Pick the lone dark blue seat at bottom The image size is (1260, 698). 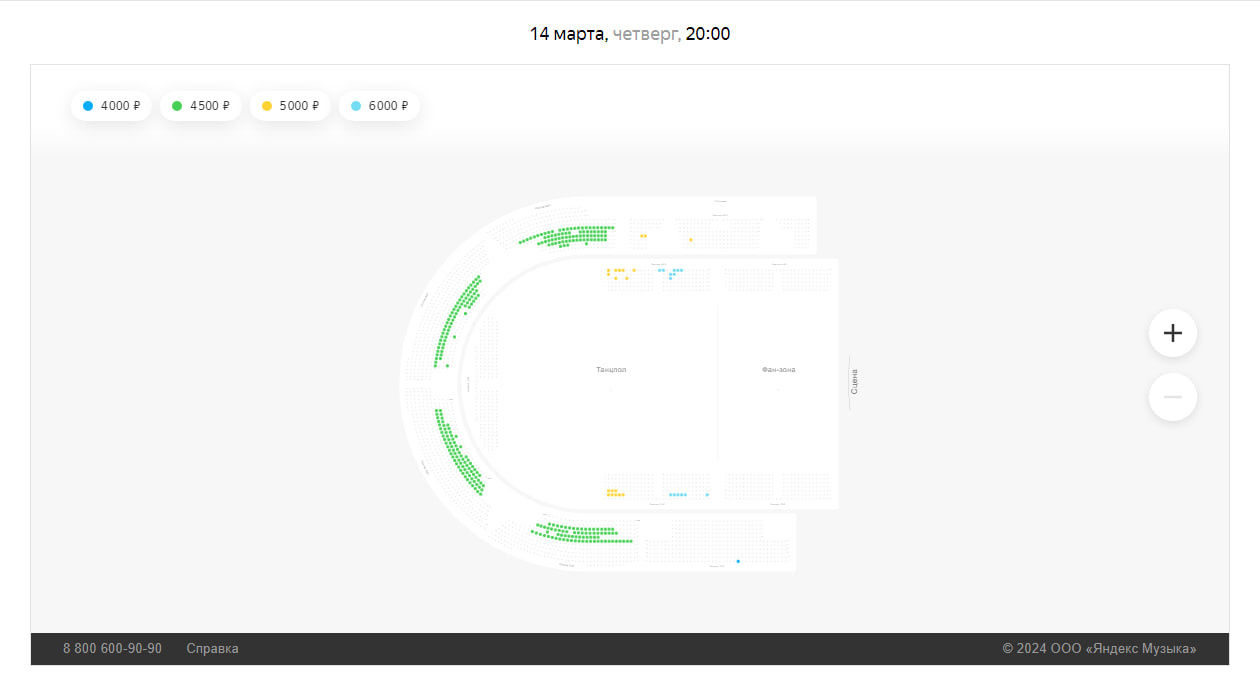[x=738, y=562]
